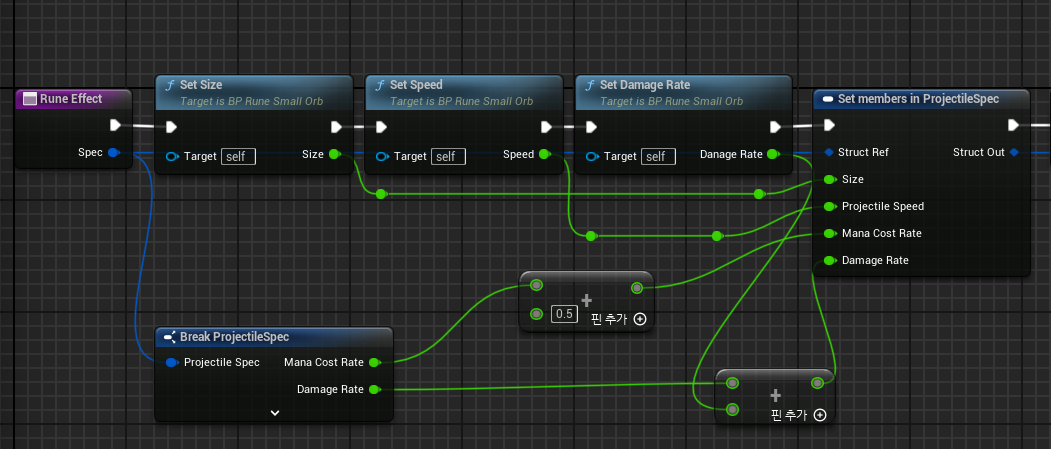Click the self field on Set Size target
The width and height of the screenshot is (1051, 449).
coord(239,157)
